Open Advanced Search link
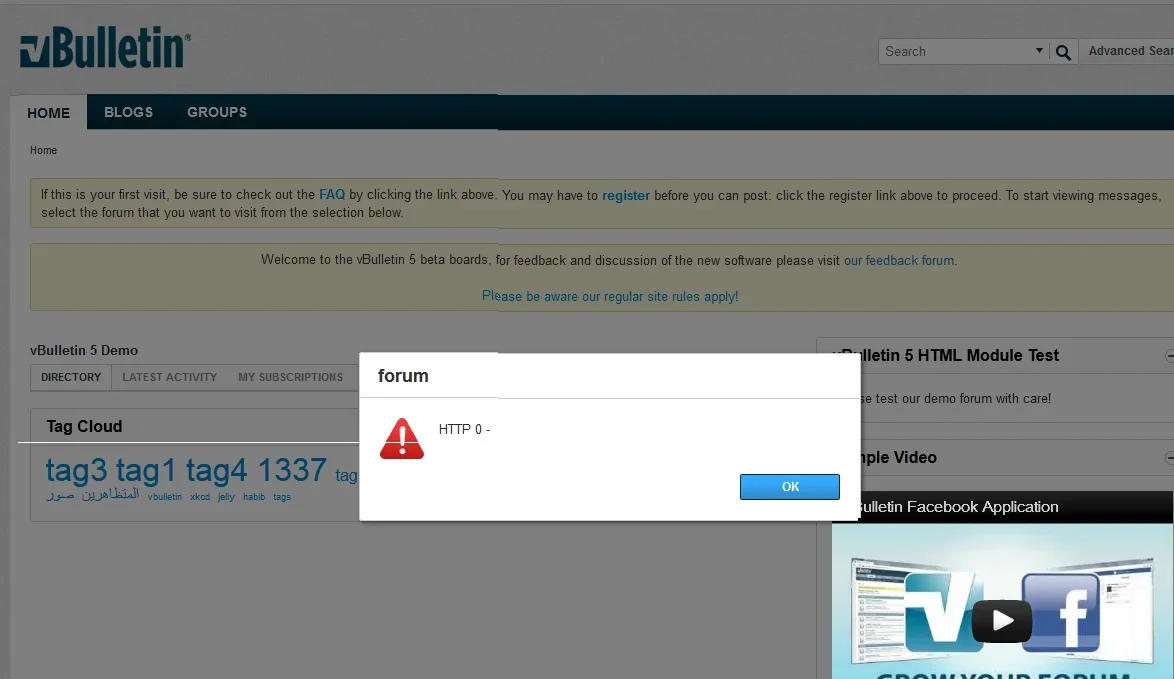 pos(1131,51)
